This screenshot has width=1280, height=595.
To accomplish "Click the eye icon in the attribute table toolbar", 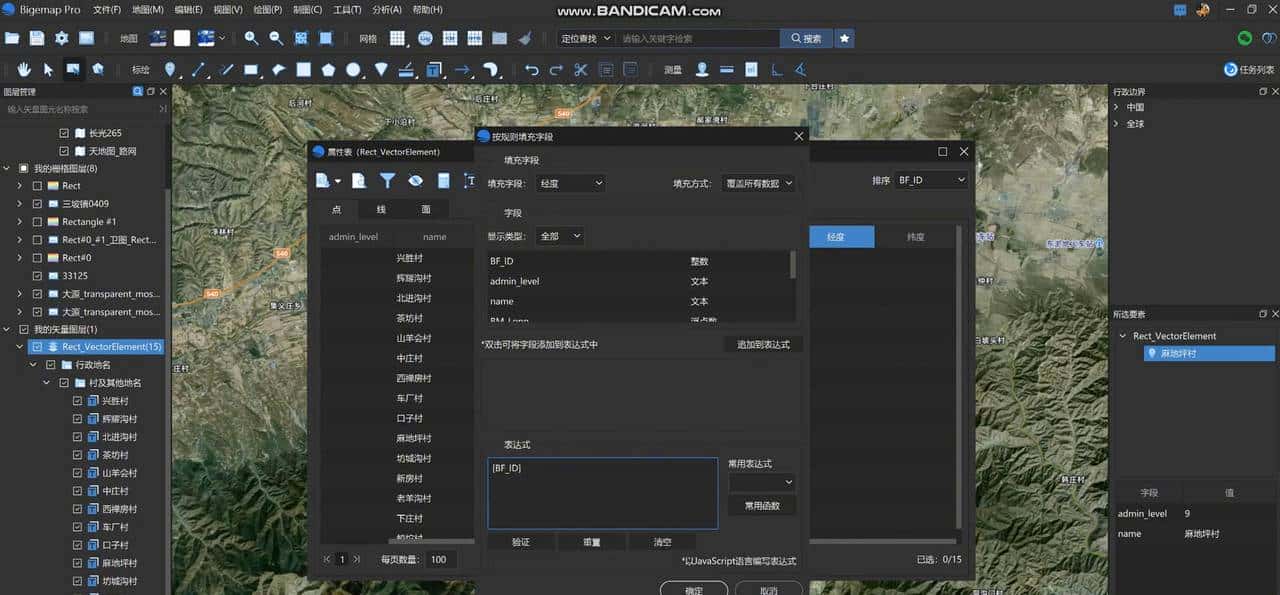I will (416, 181).
